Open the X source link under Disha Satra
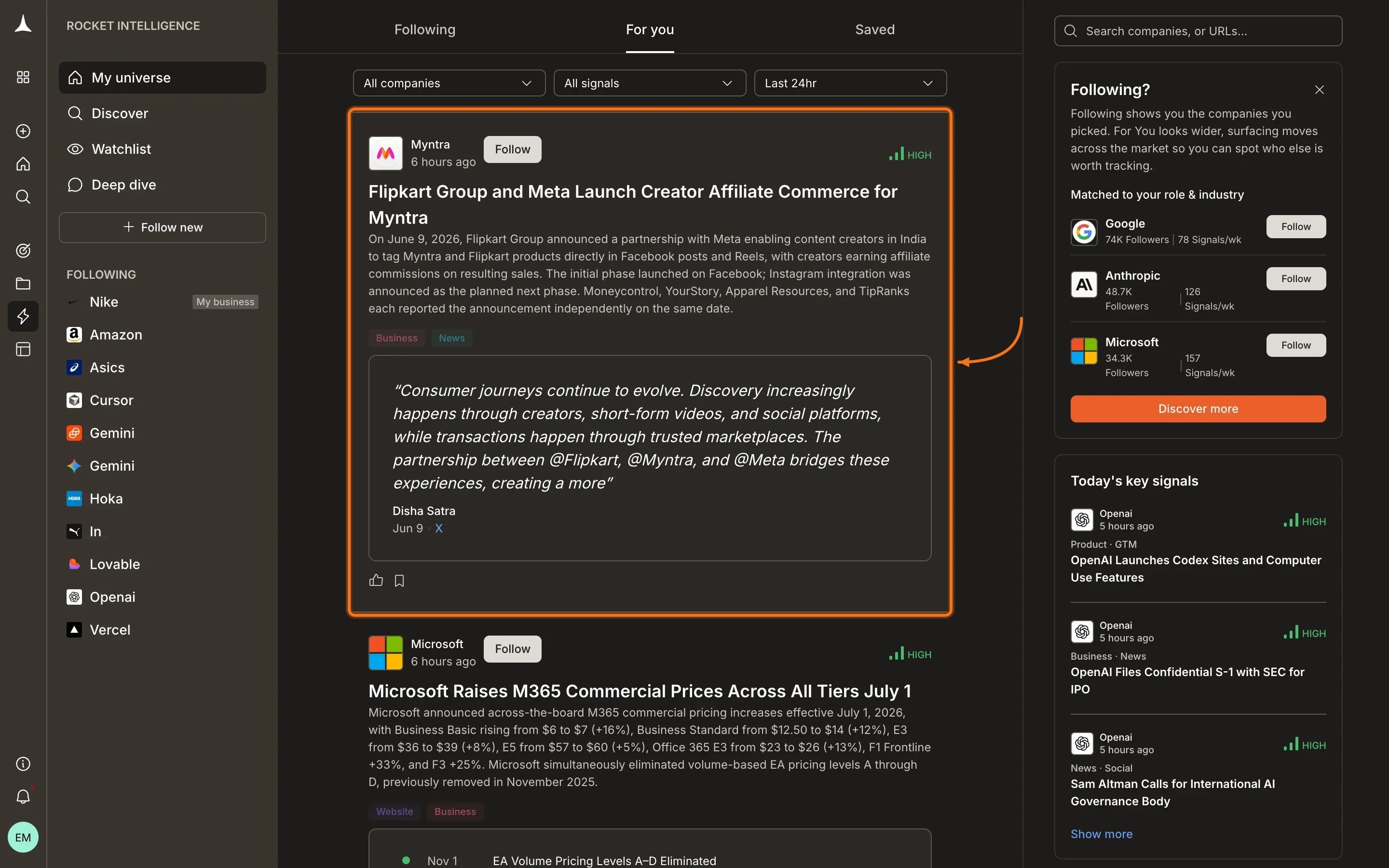The height and width of the screenshot is (868, 1389). [438, 528]
